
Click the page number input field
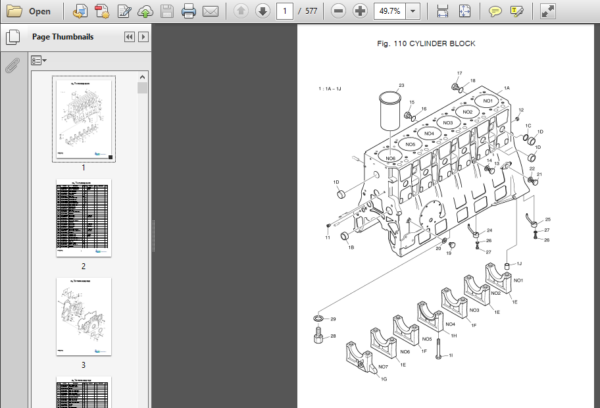[285, 11]
